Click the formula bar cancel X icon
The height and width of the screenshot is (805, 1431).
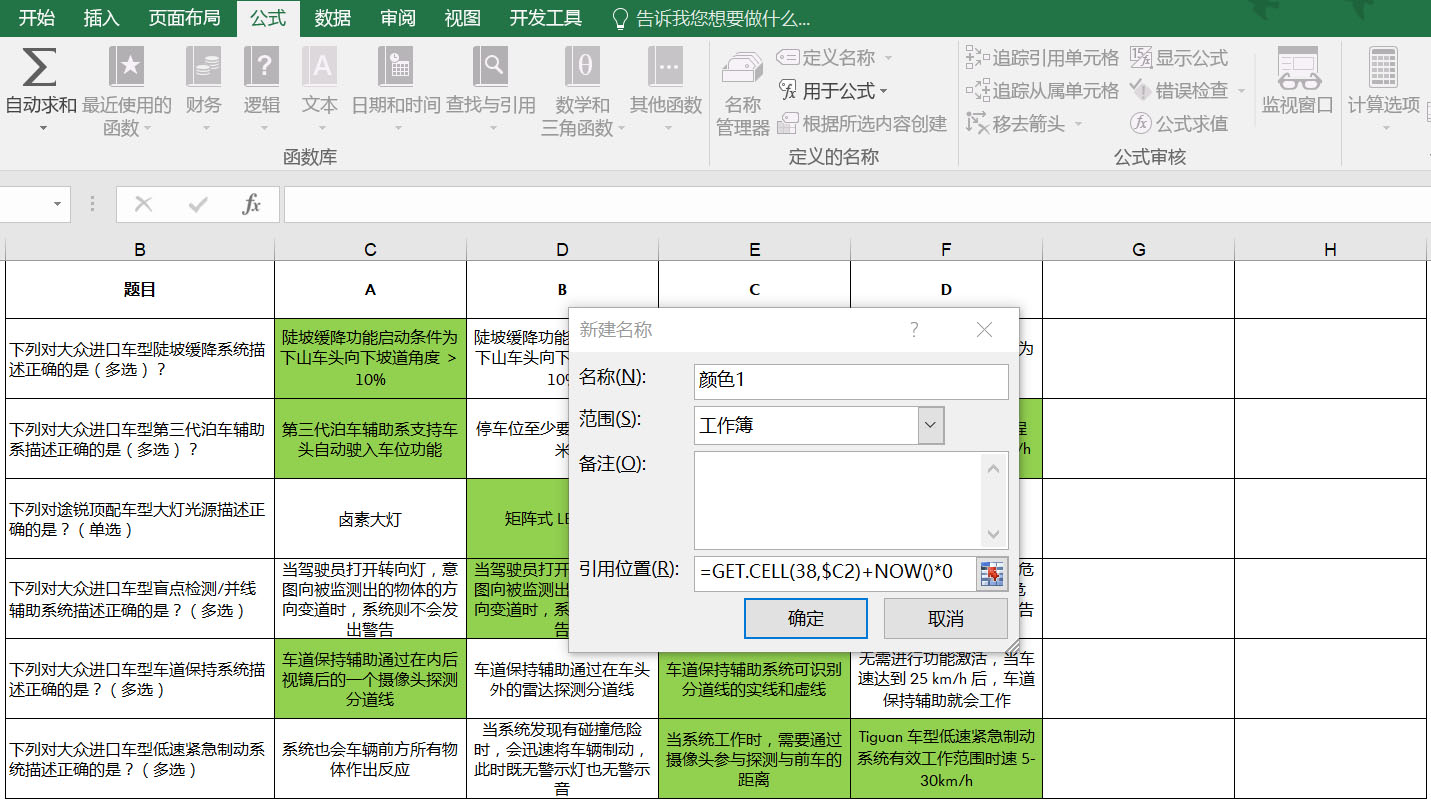pyautogui.click(x=143, y=204)
